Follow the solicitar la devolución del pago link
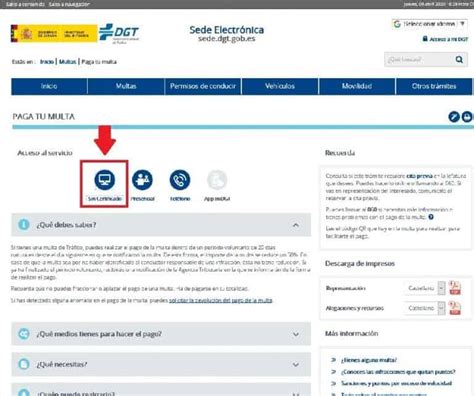Screen dimensions: 474x396 221,300
